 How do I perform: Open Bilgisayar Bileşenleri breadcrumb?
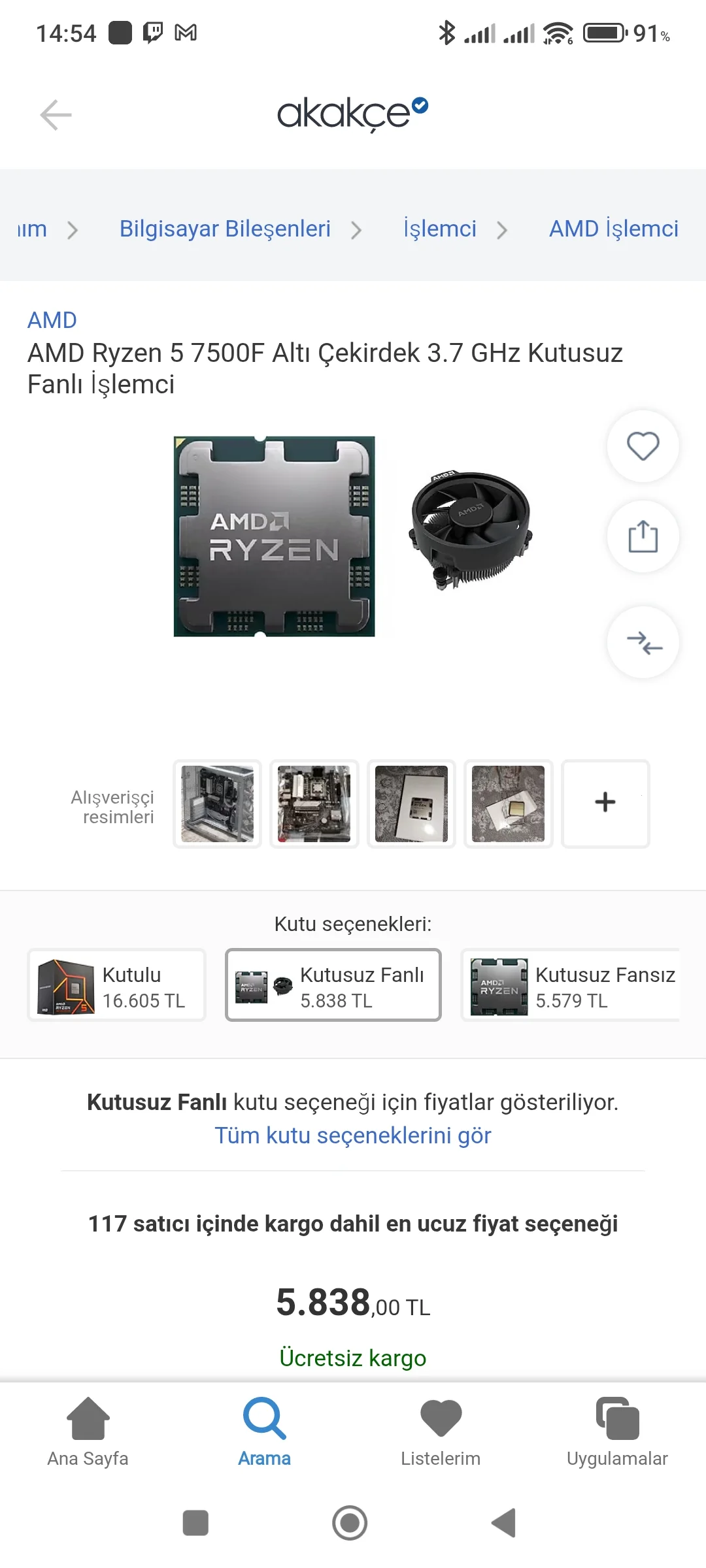coord(225,229)
